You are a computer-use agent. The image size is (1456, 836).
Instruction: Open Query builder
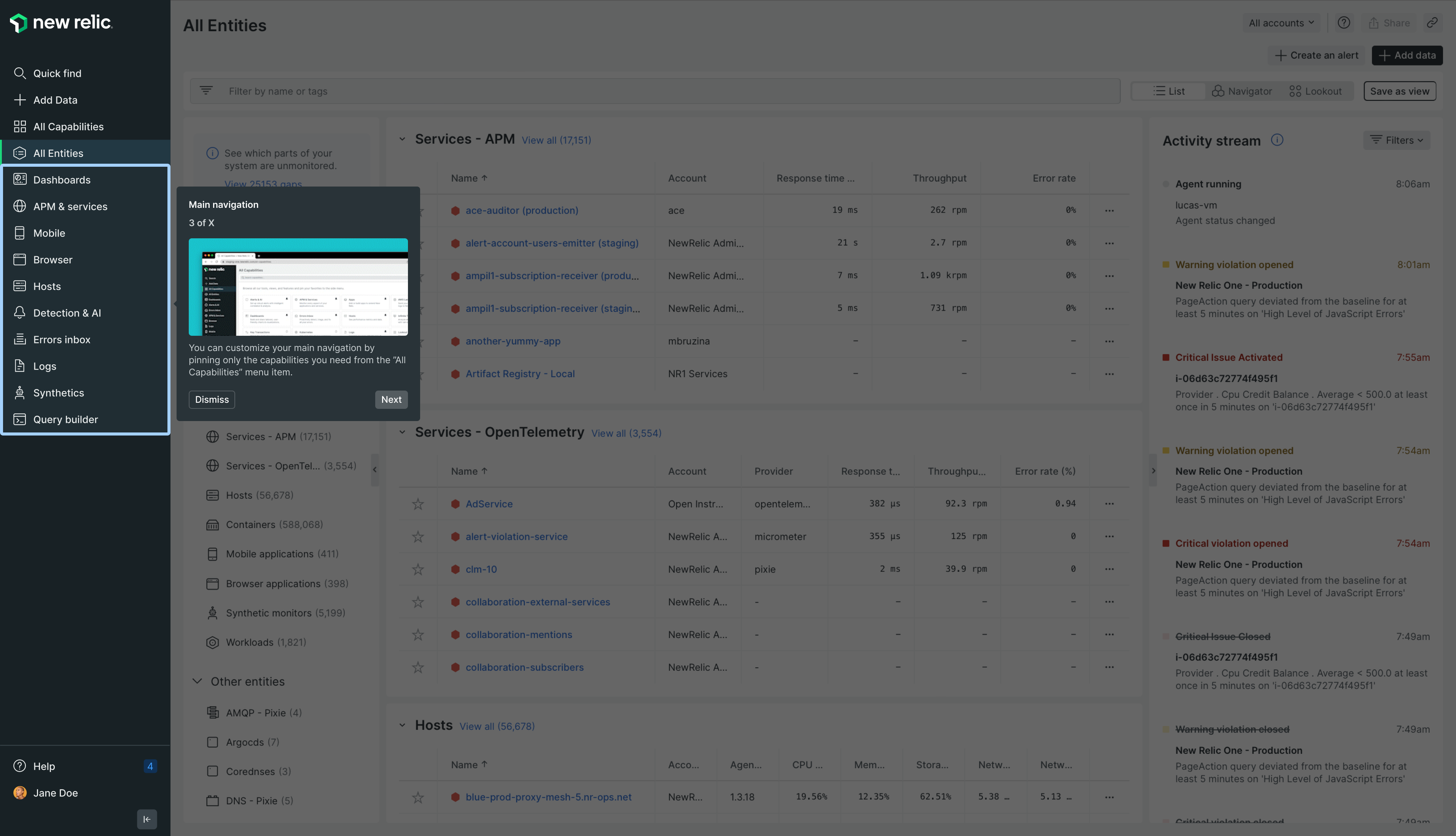[85, 419]
